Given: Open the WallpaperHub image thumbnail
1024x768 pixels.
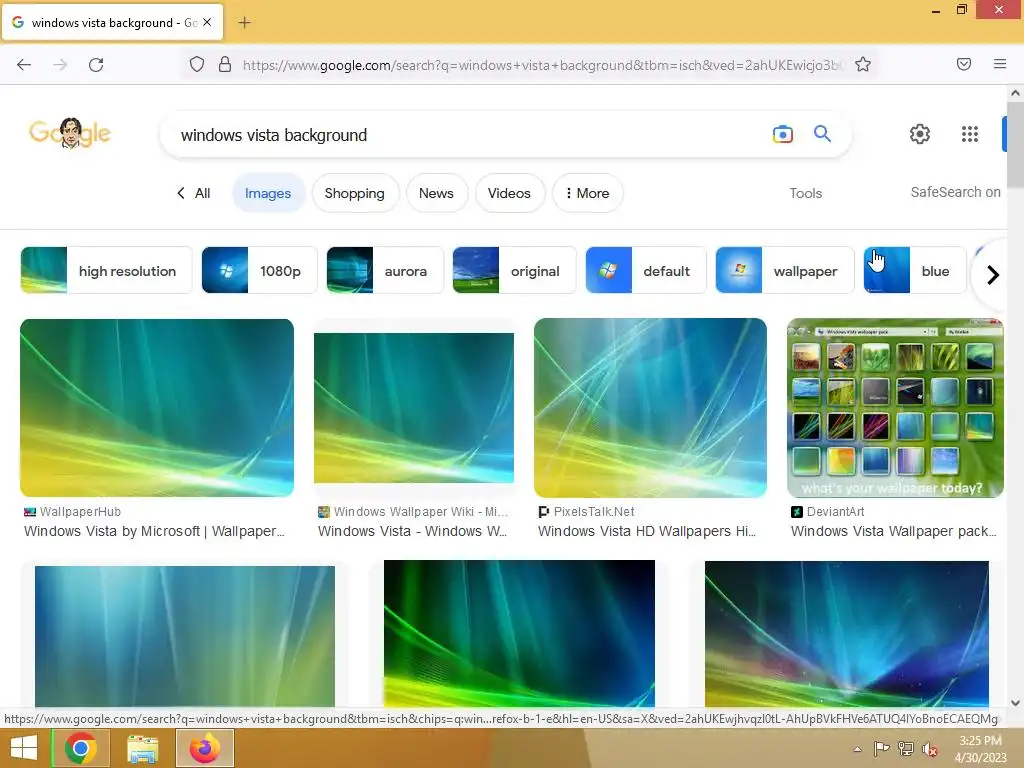Looking at the screenshot, I should coord(157,408).
